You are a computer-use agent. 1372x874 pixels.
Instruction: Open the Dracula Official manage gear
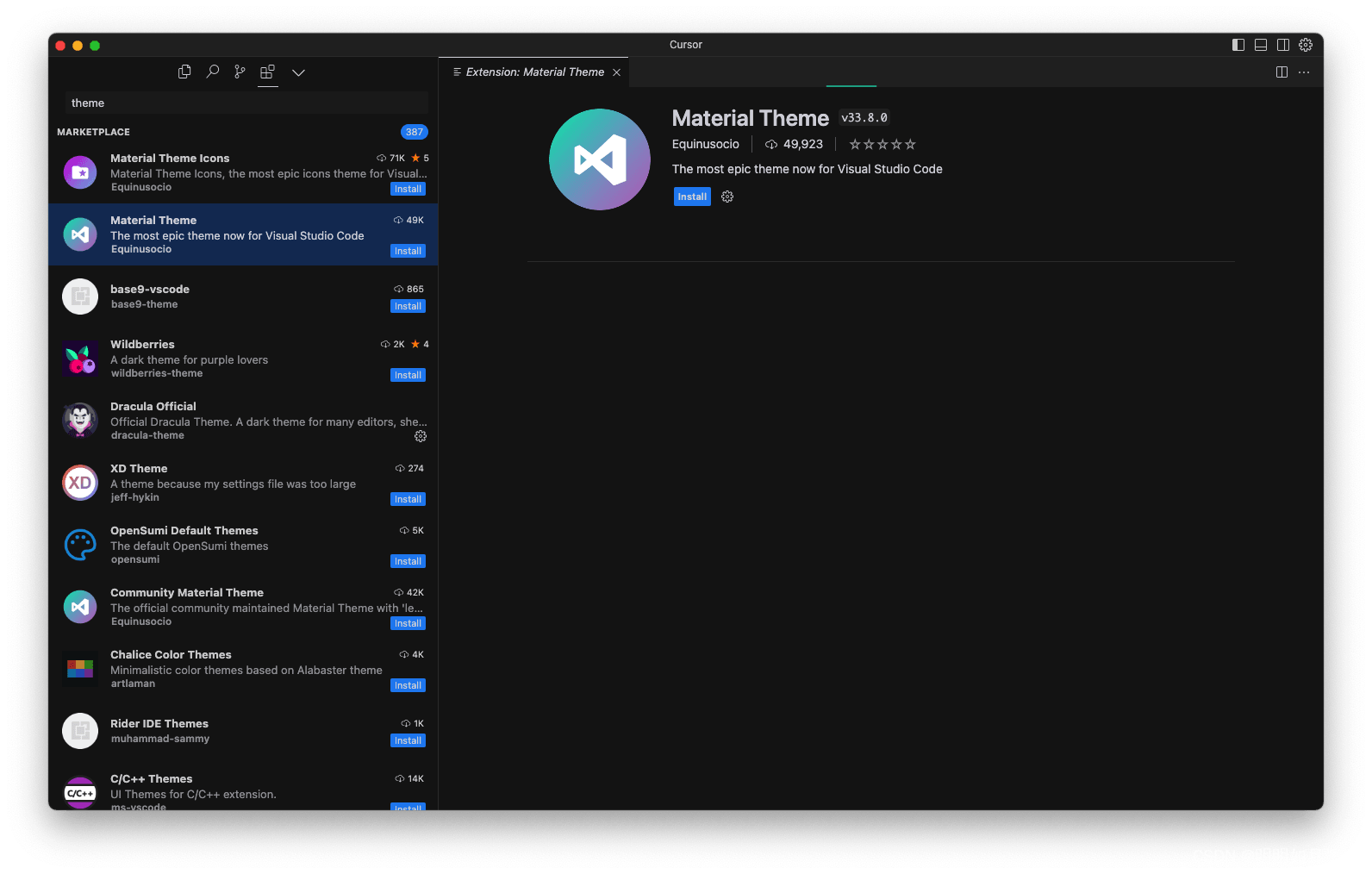click(x=421, y=436)
